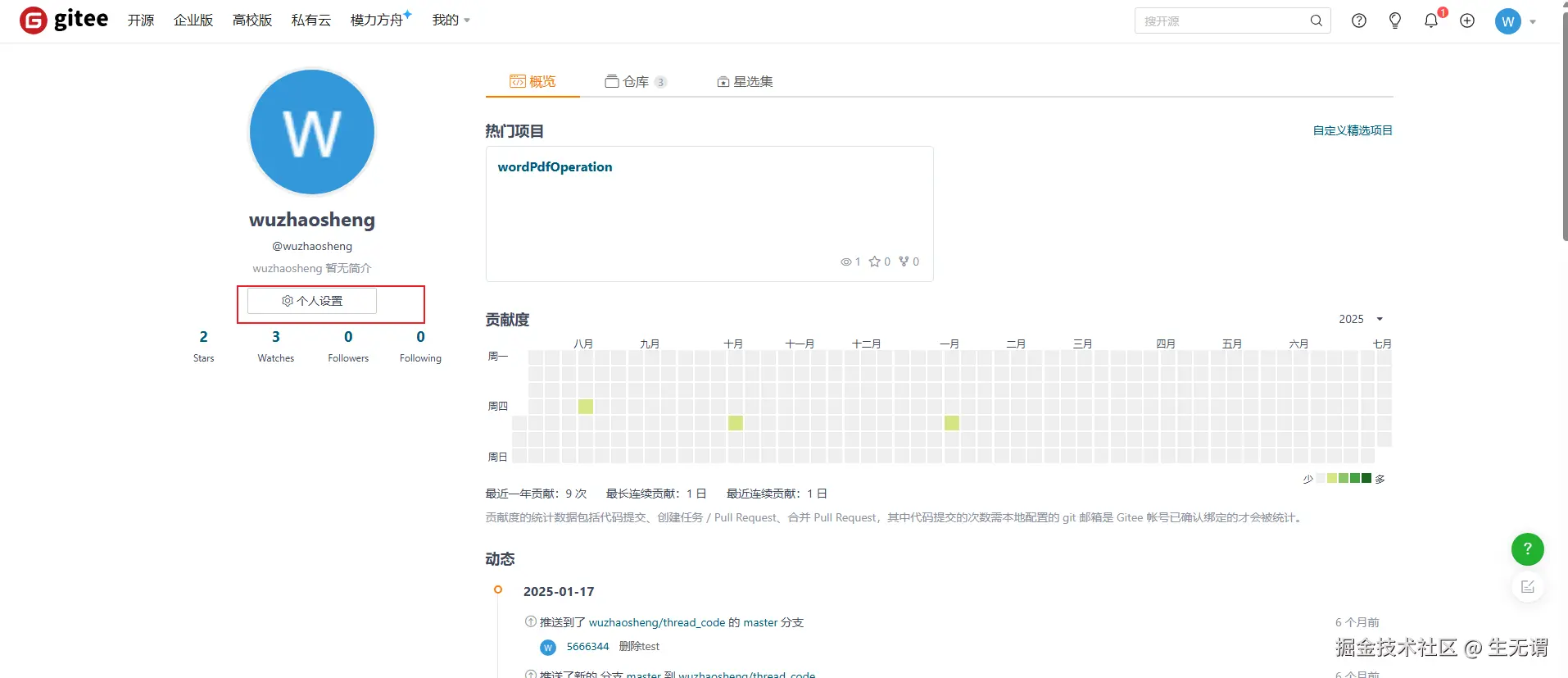Click the page vertical scrollbar

(1564, 127)
